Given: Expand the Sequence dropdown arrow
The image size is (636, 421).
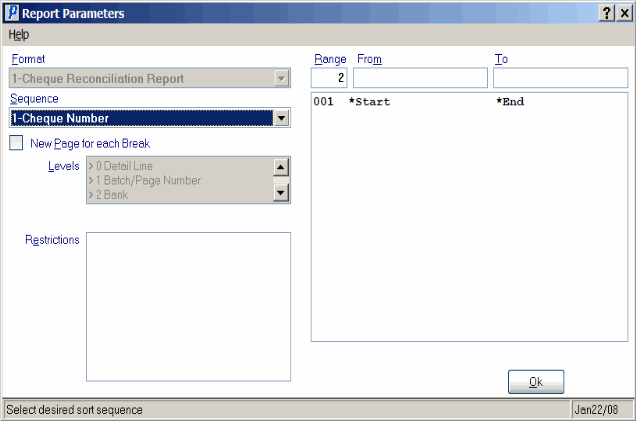Looking at the screenshot, I should point(281,118).
